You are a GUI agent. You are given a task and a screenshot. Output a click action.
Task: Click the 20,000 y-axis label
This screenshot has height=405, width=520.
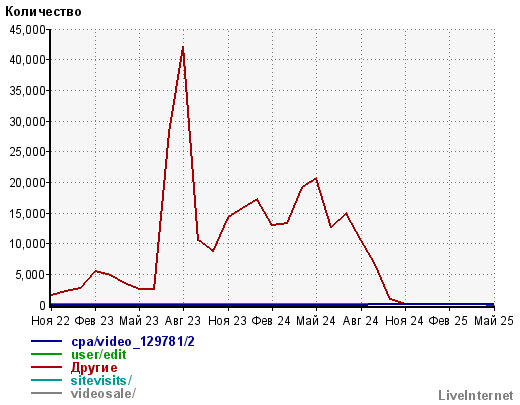point(27,183)
